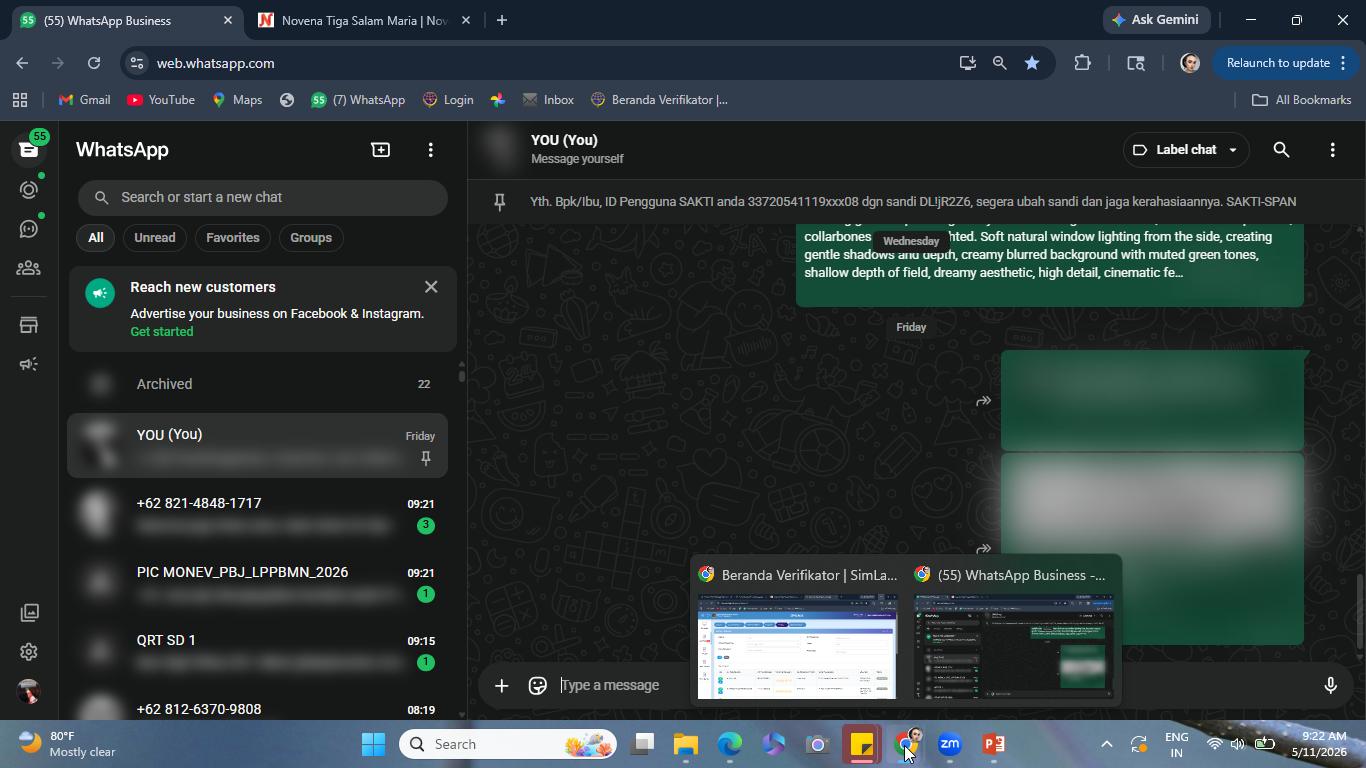This screenshot has height=768, width=1366.
Task: Open the Advertise megaphone icon in sidebar
Action: tap(28, 364)
